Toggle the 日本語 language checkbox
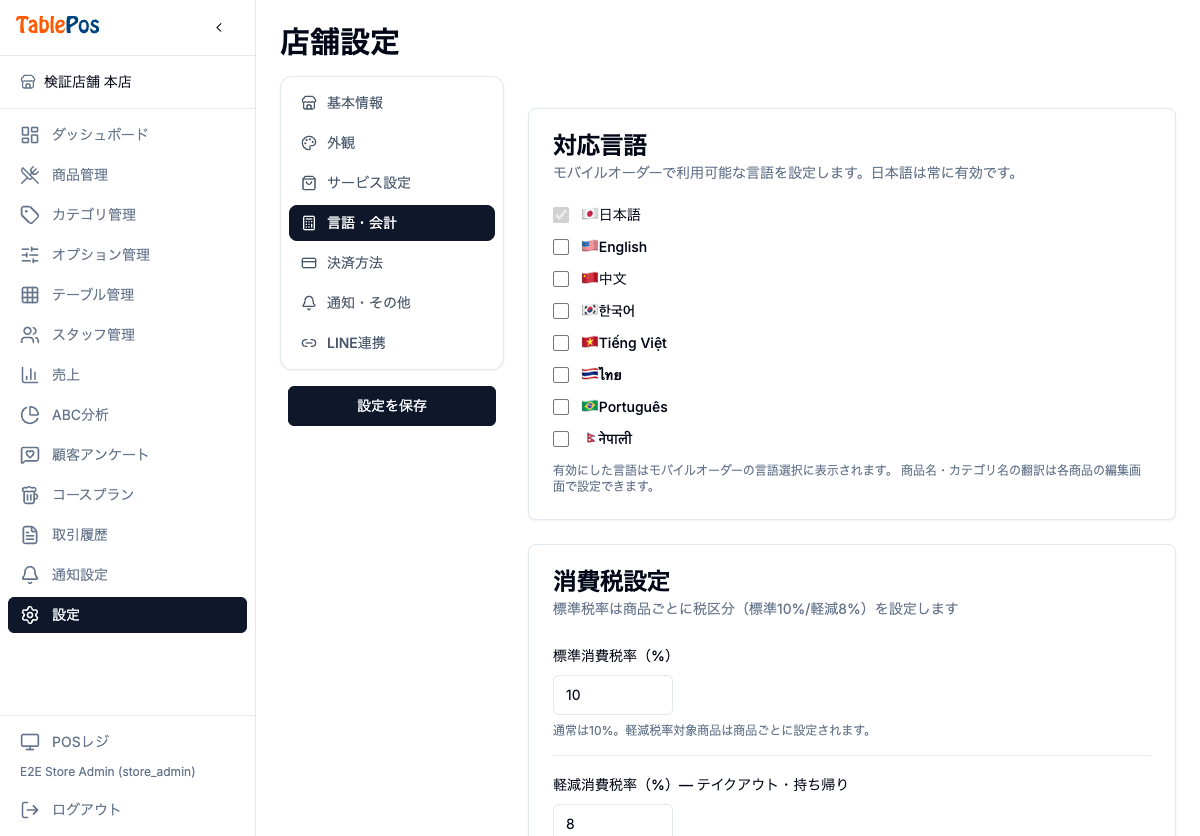 click(x=561, y=215)
